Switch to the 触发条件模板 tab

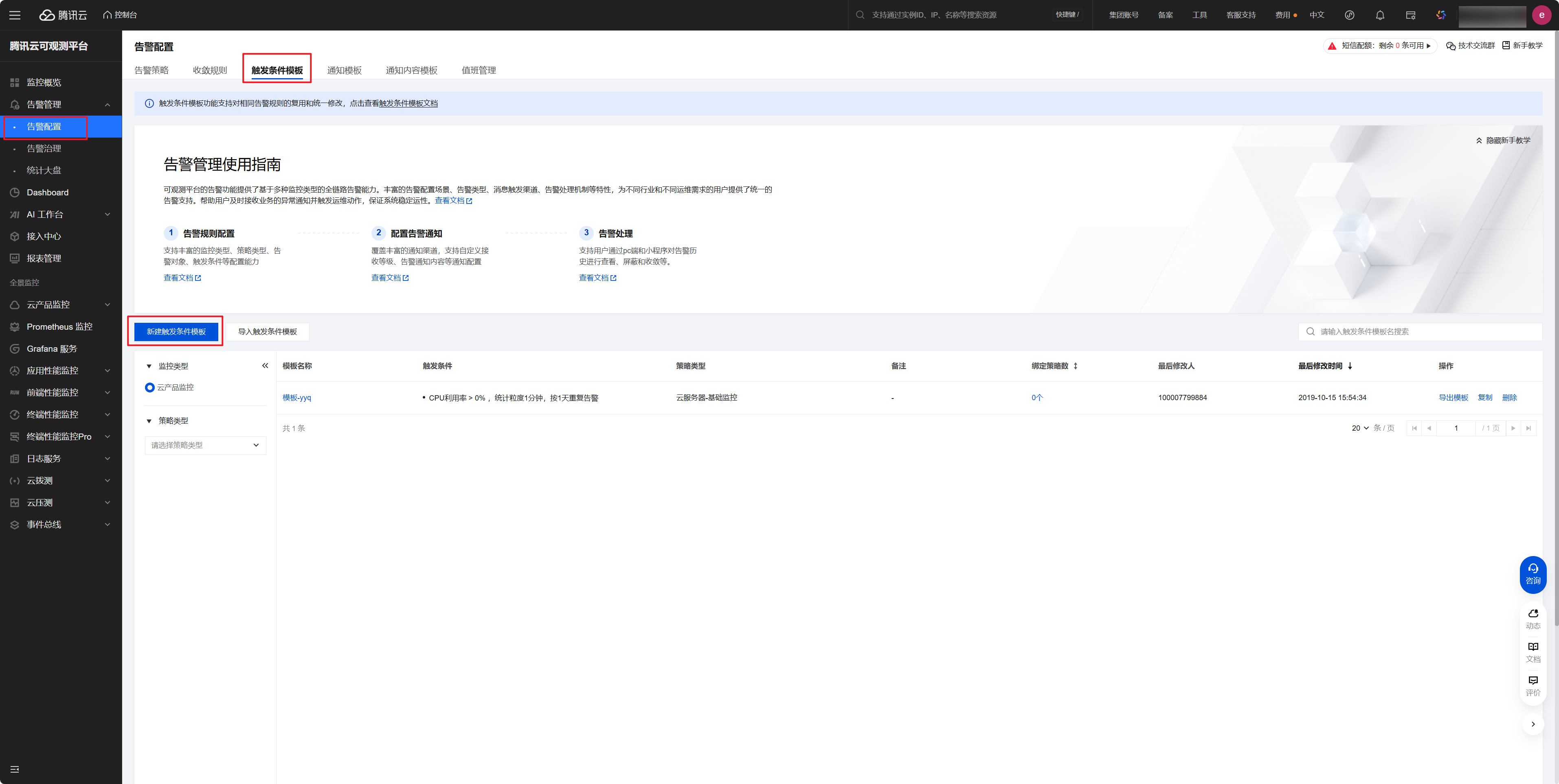(277, 70)
